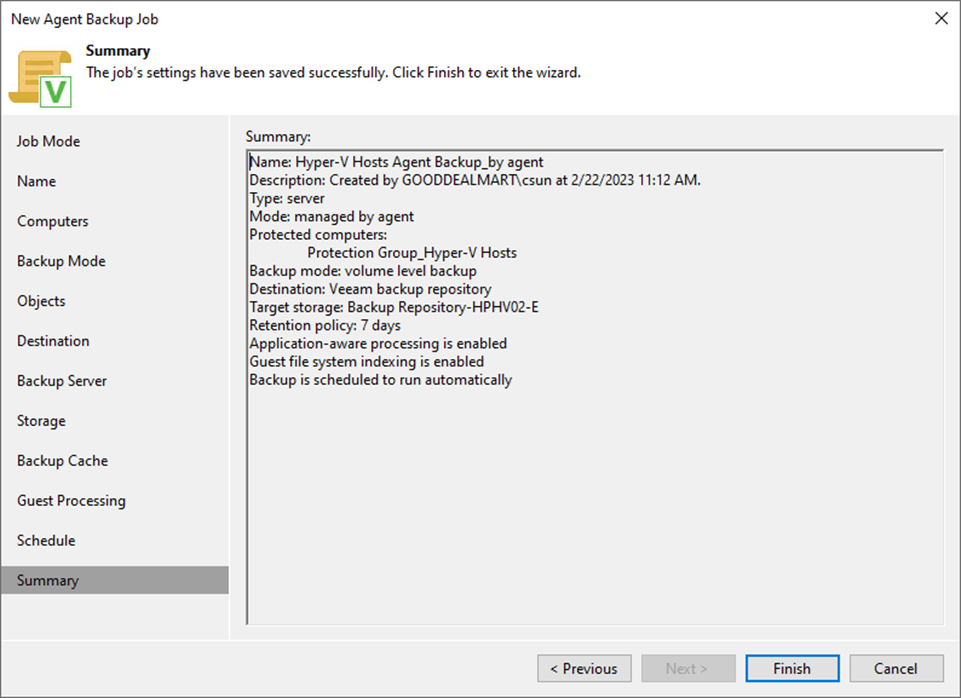Select the highlighted Summary step
961x698 pixels.
coord(115,580)
